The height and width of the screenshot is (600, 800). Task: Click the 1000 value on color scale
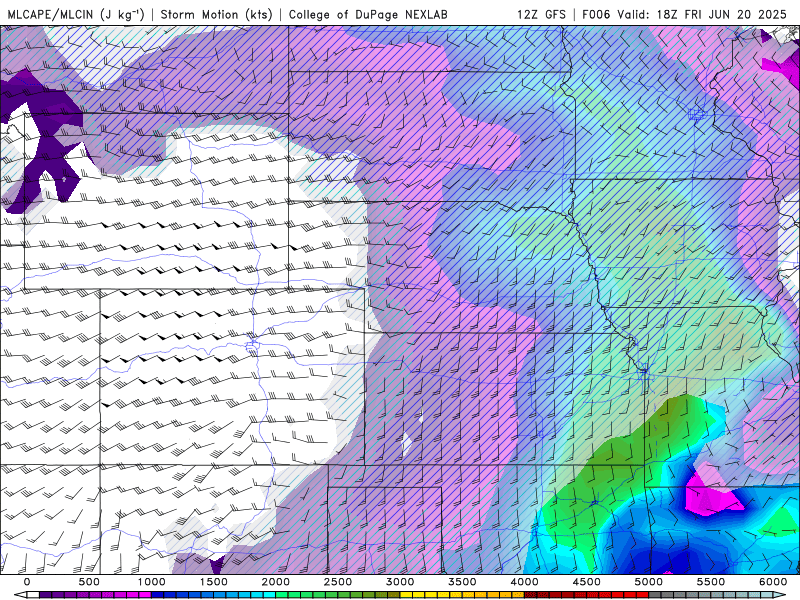[152, 582]
